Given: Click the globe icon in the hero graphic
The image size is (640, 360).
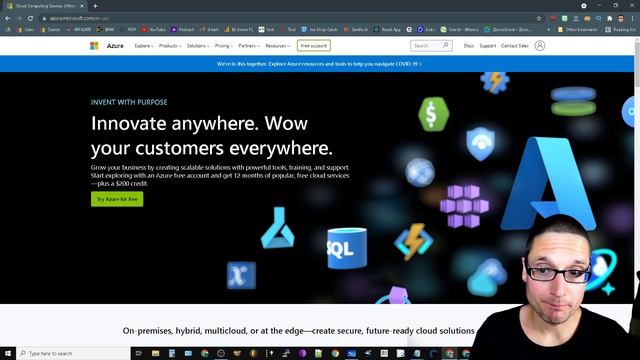Looking at the screenshot, I should click(x=420, y=172).
